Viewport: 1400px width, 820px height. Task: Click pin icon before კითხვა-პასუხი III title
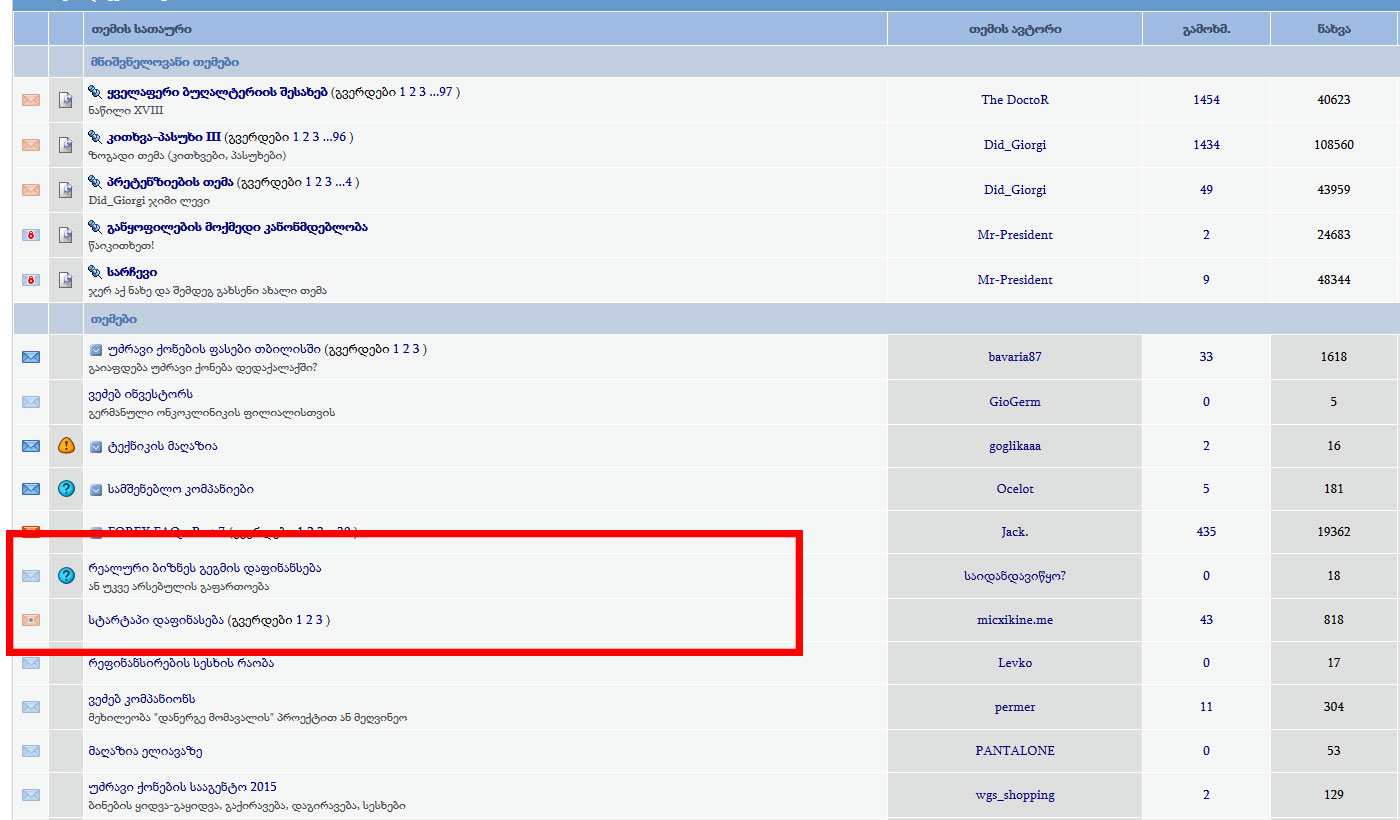click(x=95, y=137)
